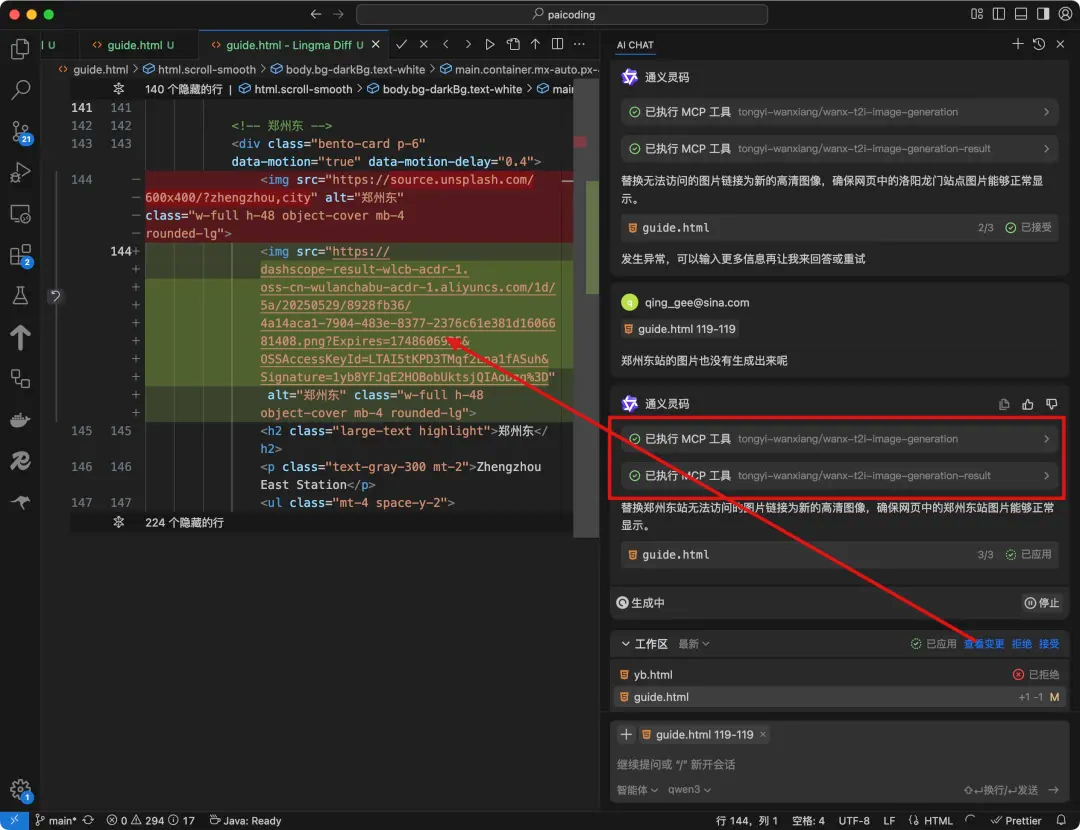The image size is (1080, 830).
Task: Toggle bottom panel layout icon
Action: (1021, 14)
